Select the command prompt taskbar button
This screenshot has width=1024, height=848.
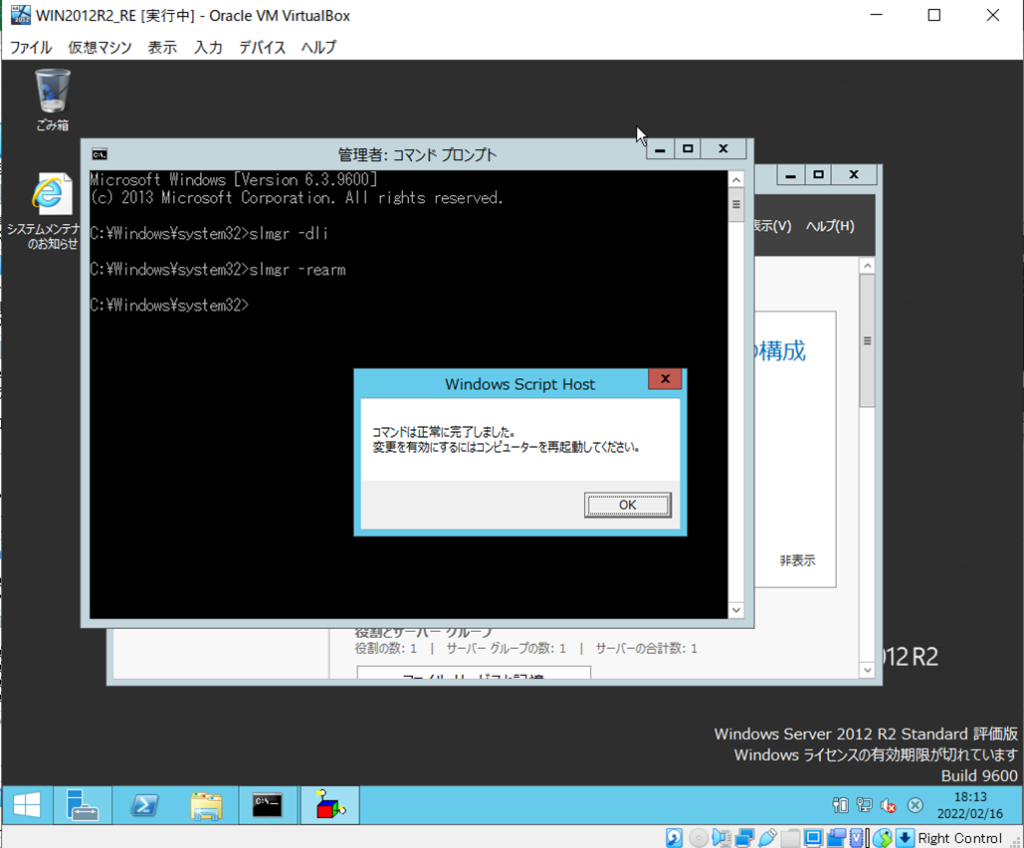pos(268,805)
